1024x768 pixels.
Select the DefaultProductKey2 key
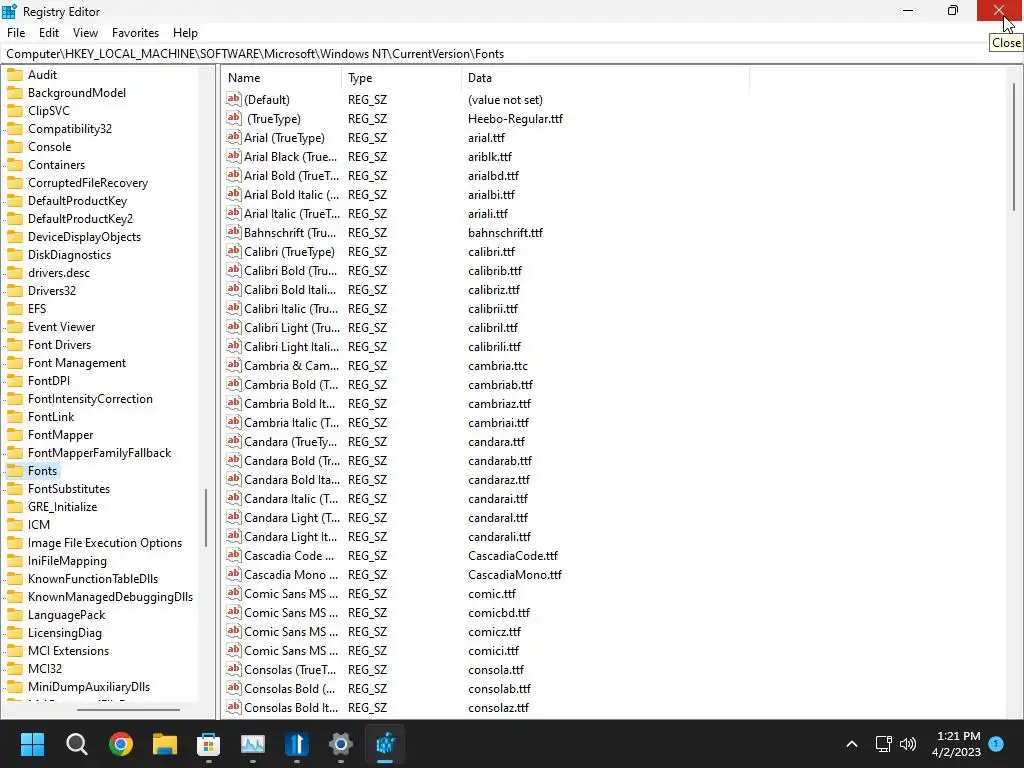pos(80,219)
